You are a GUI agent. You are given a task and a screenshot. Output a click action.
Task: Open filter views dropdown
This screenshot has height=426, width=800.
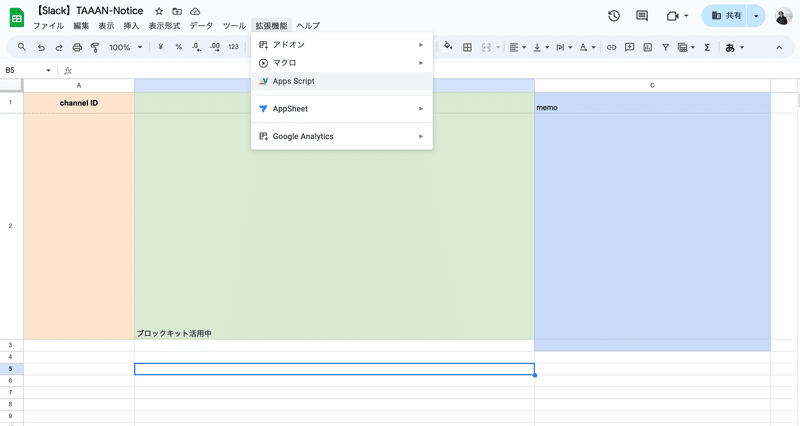pos(686,47)
